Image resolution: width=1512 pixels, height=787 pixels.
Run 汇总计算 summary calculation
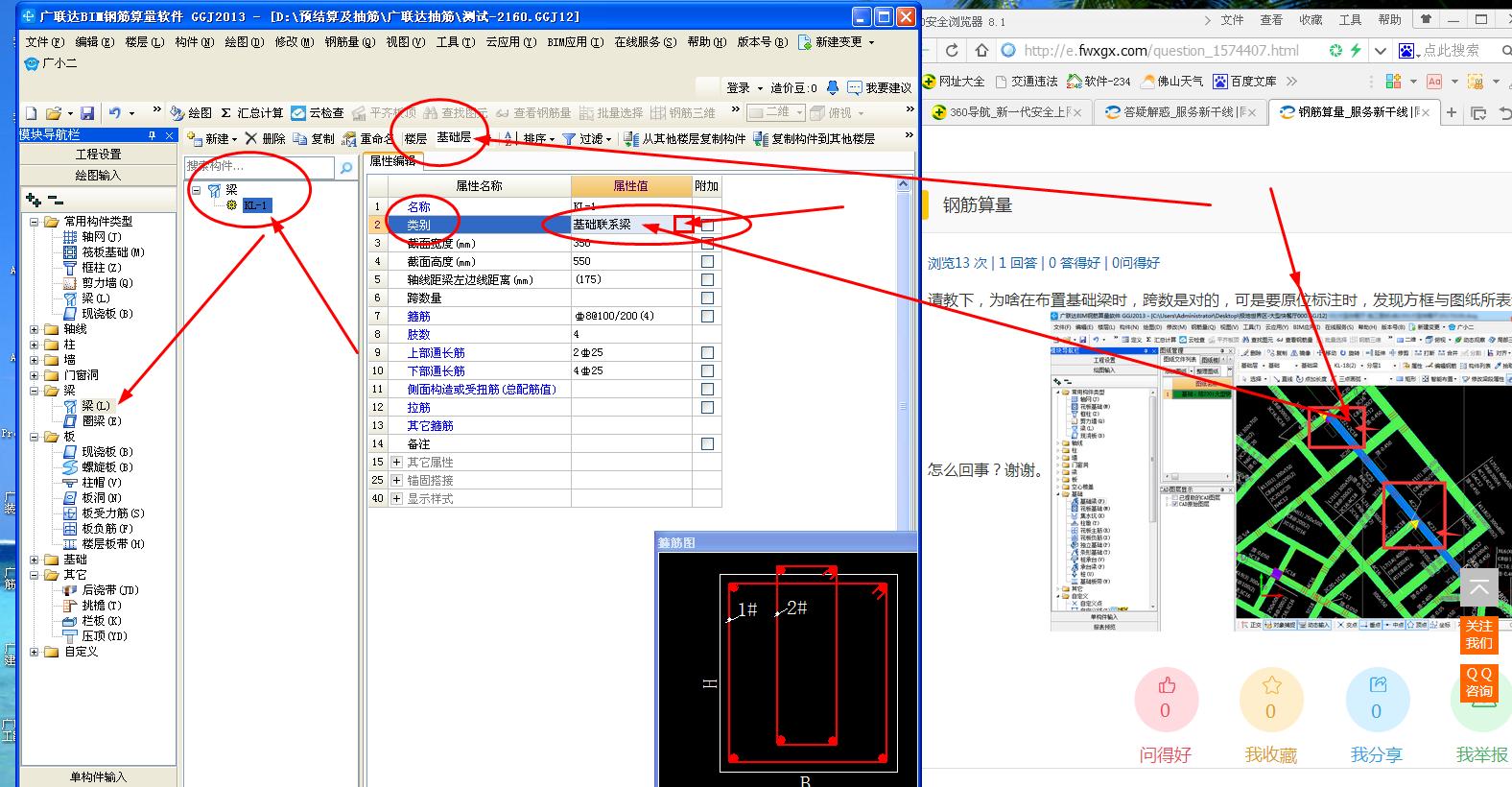(x=252, y=113)
